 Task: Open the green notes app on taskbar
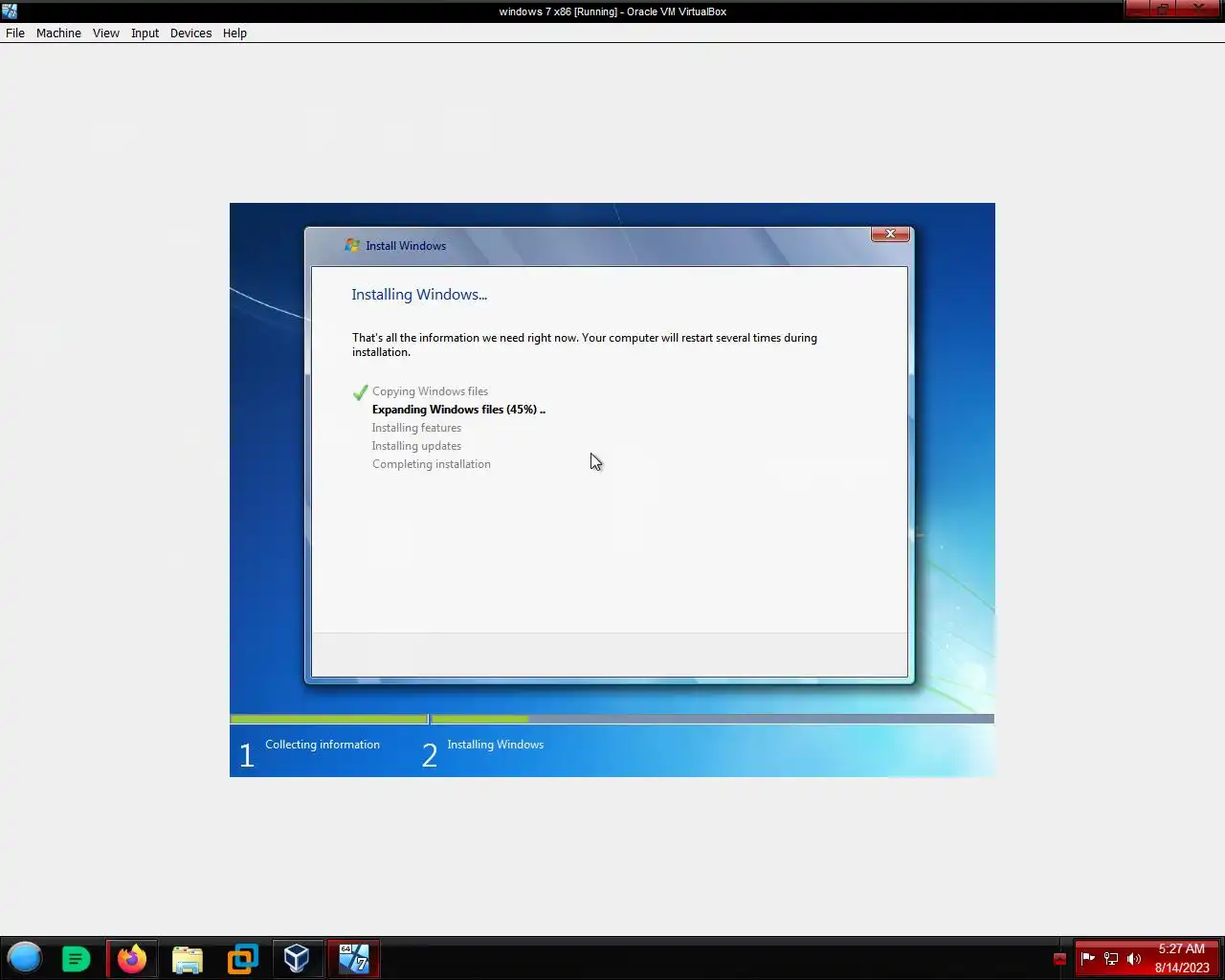pyautogui.click(x=76, y=958)
